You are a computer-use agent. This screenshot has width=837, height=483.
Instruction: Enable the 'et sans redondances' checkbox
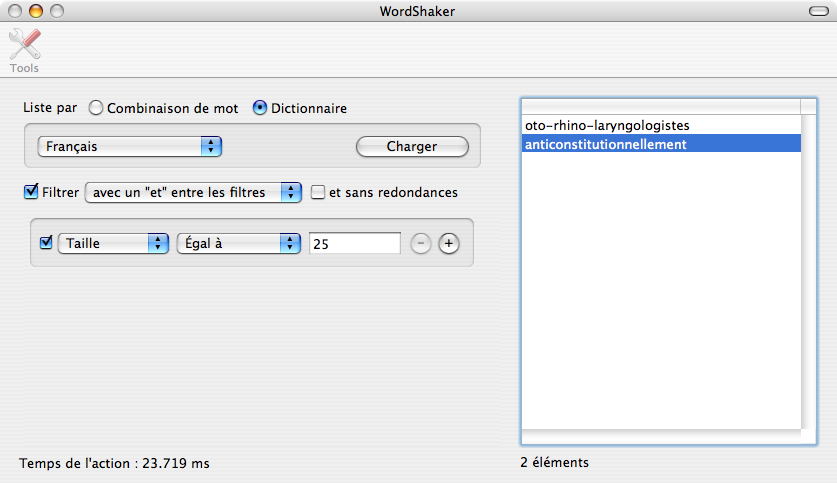[318, 192]
